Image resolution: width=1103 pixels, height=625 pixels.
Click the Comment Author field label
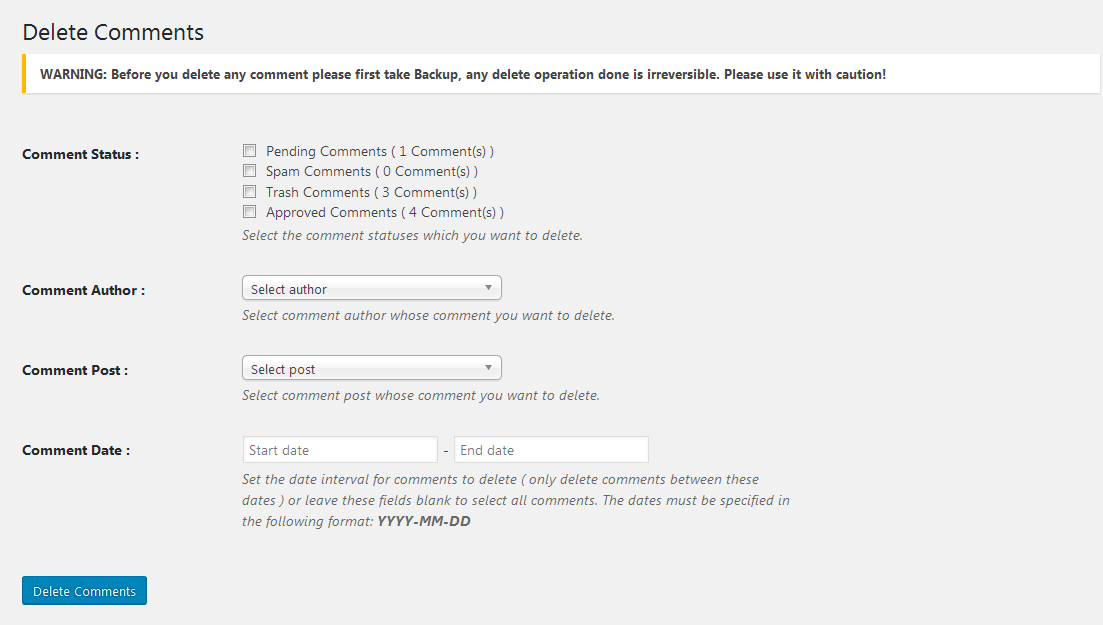click(x=83, y=290)
